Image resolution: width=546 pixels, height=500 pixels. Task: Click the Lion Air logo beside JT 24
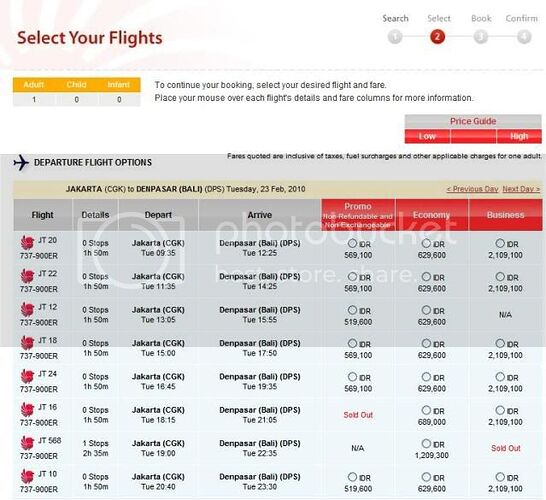[x=27, y=376]
